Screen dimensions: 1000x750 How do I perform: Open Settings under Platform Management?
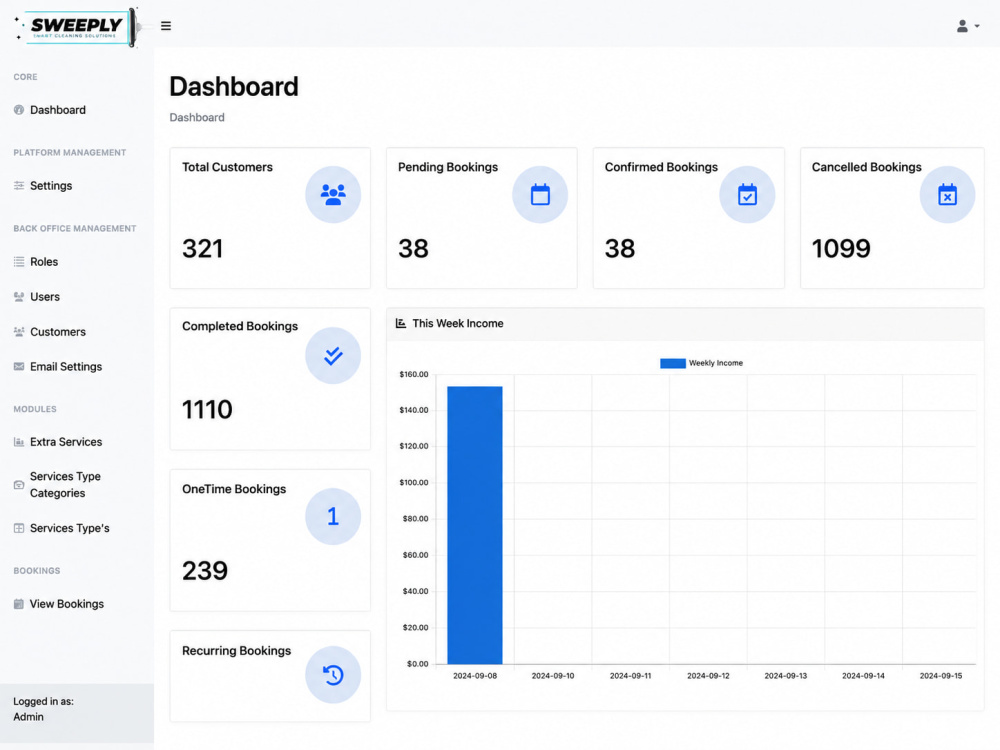[x=51, y=186]
